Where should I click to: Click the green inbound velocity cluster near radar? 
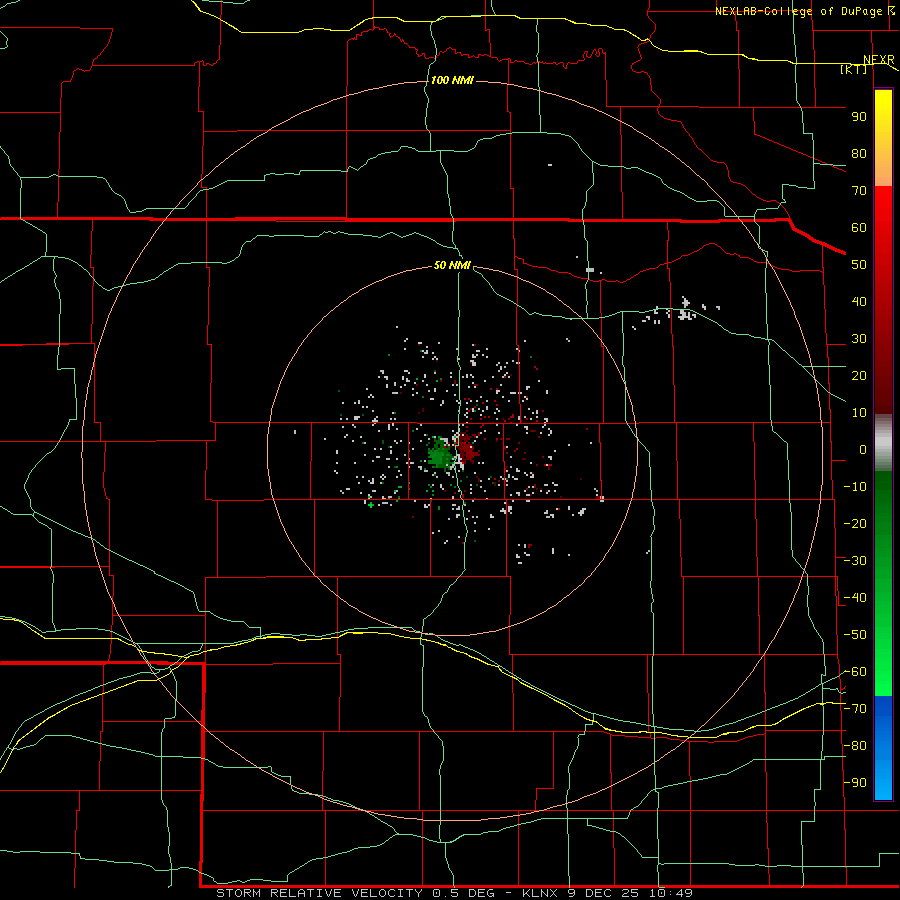point(441,455)
